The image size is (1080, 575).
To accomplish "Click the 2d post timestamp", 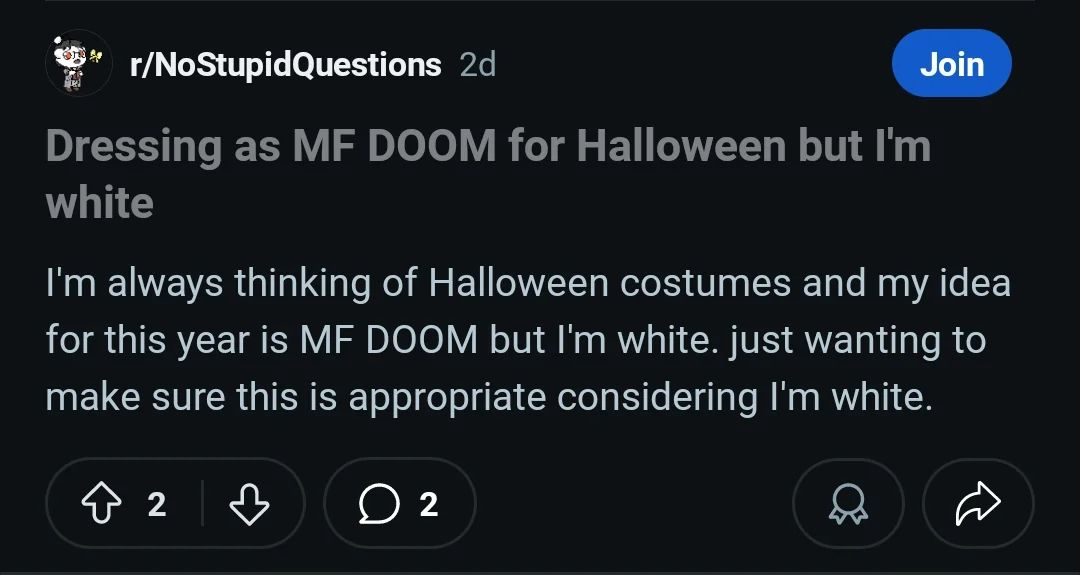I will 477,65.
